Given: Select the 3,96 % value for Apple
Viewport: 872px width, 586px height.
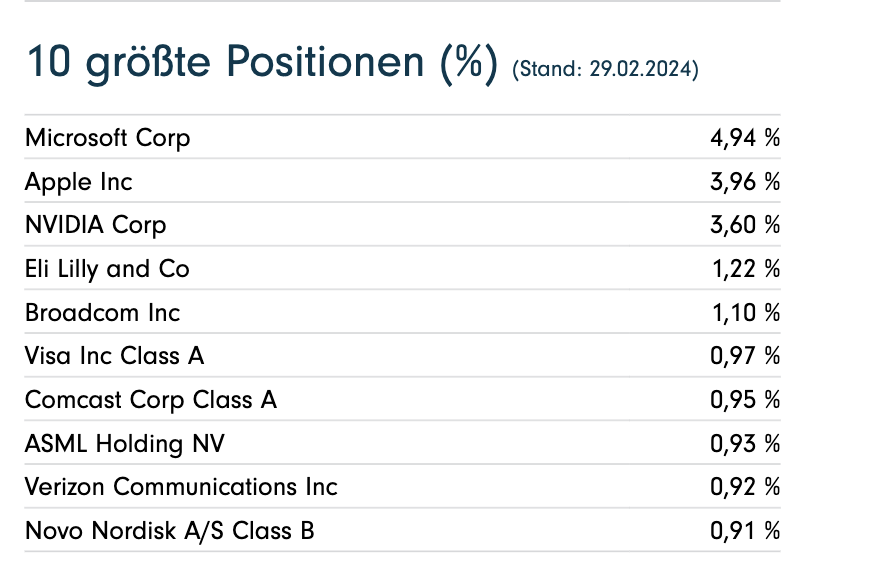Looking at the screenshot, I should point(744,182).
